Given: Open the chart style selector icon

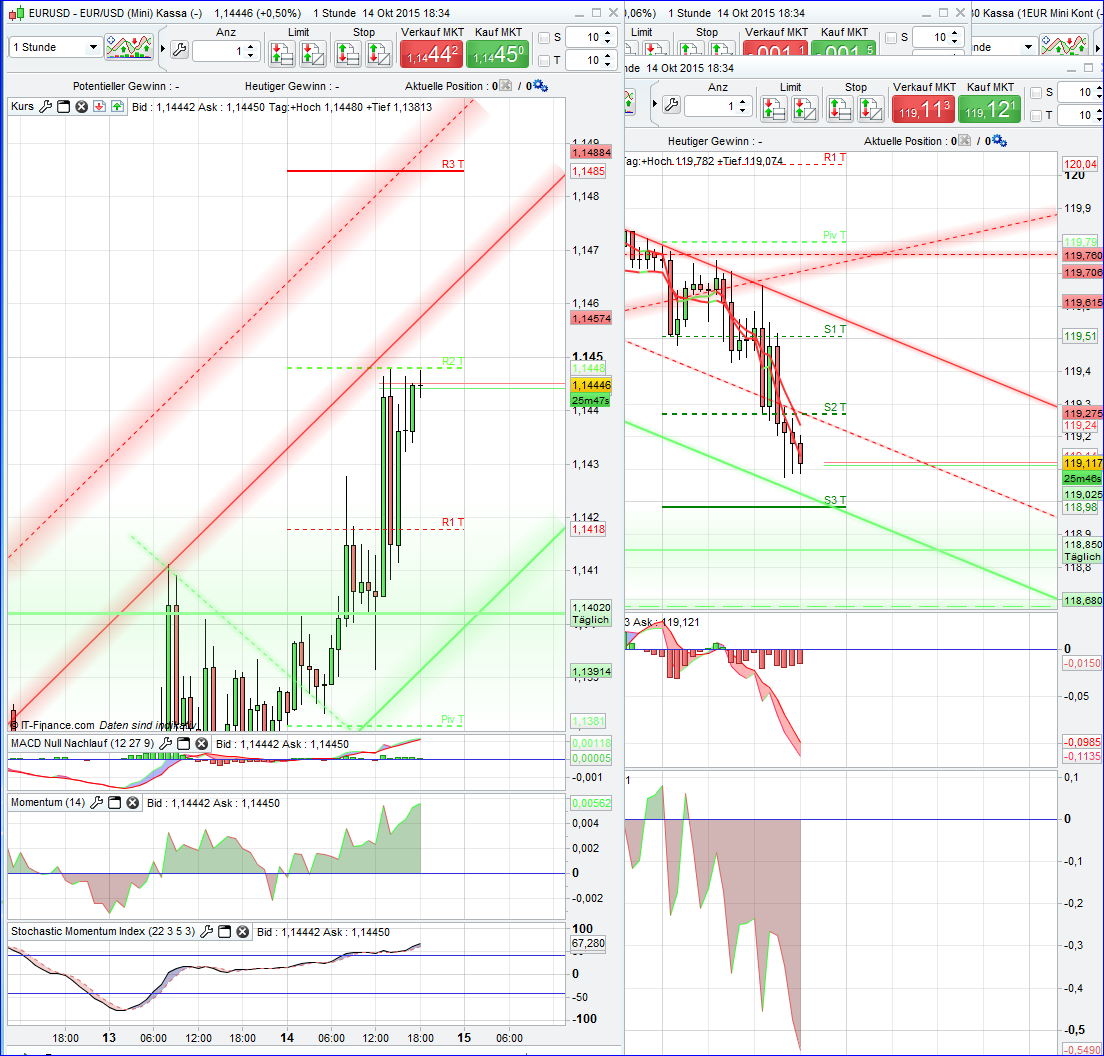Looking at the screenshot, I should click(x=129, y=47).
